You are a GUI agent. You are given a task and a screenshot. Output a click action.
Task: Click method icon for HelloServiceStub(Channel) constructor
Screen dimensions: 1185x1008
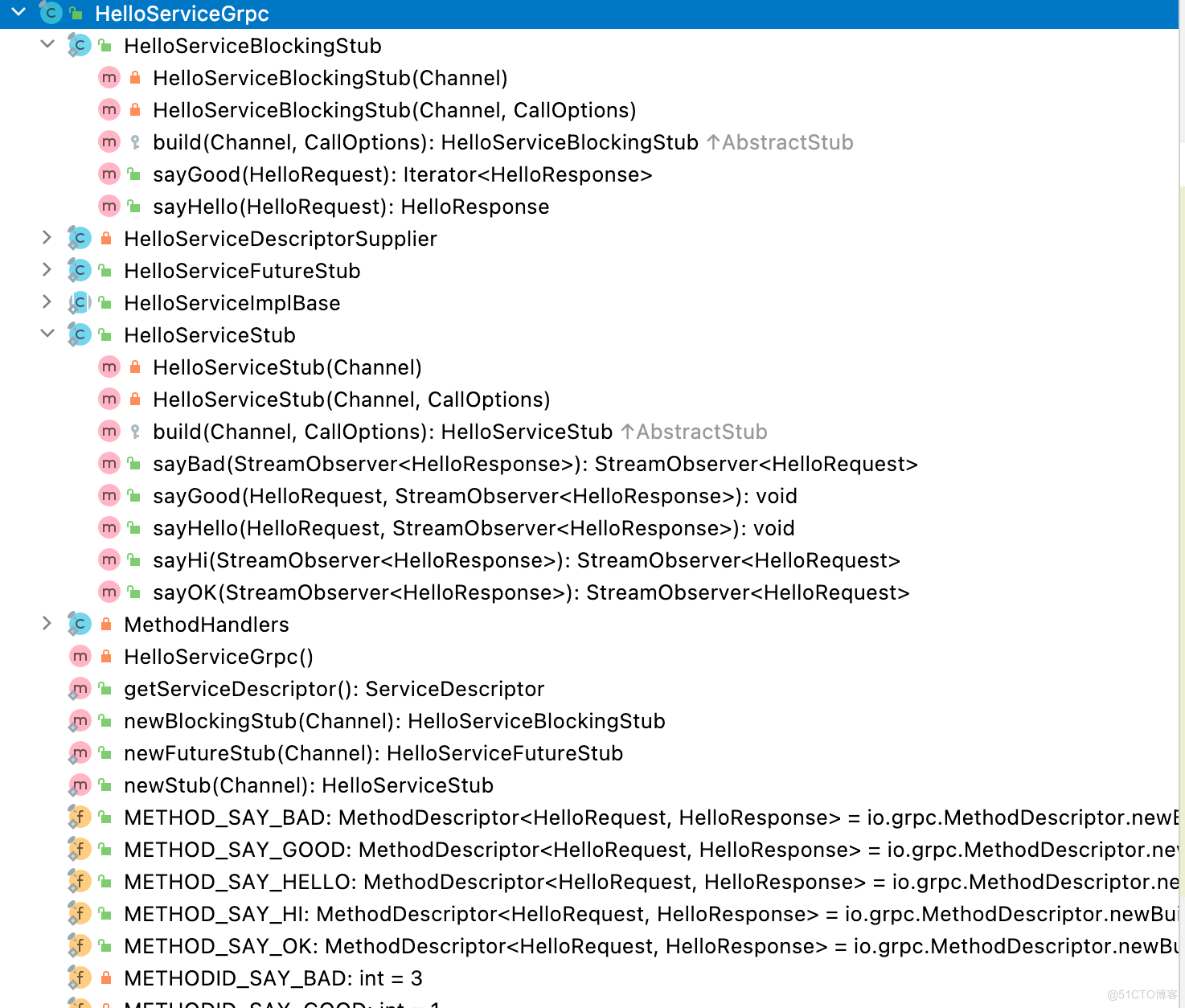tap(109, 367)
